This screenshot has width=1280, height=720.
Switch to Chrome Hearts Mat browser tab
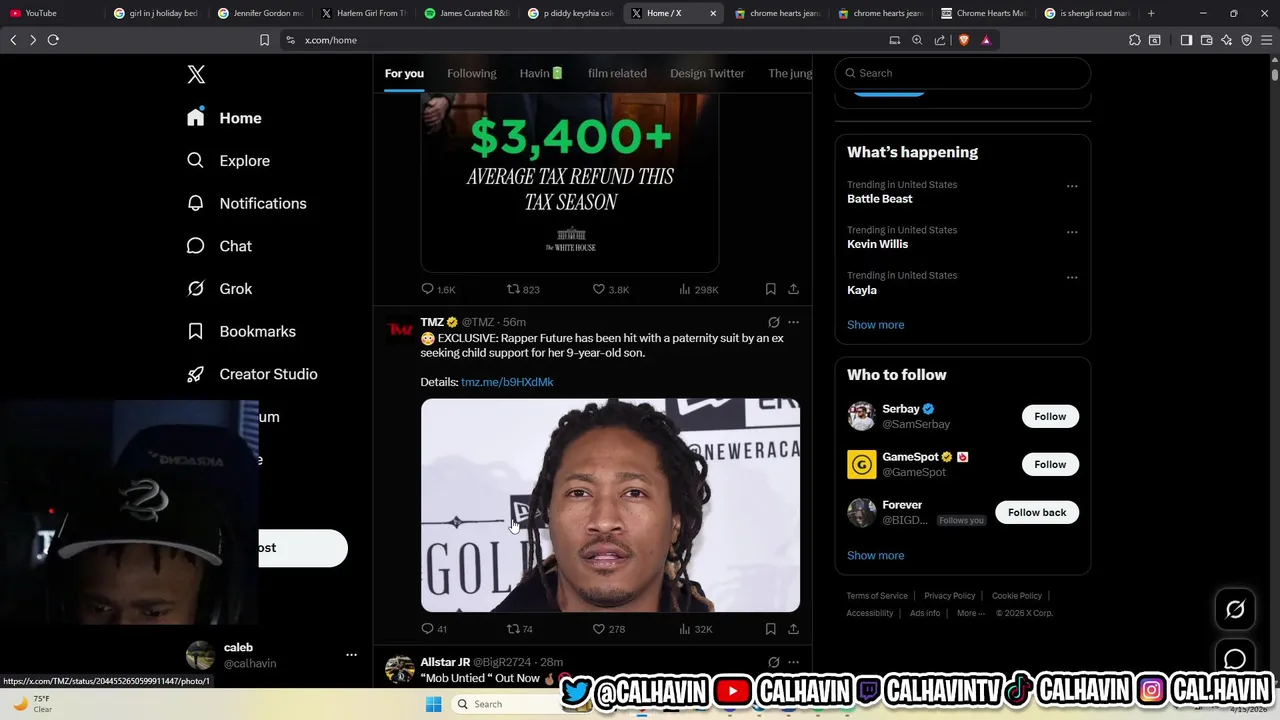click(x=983, y=13)
